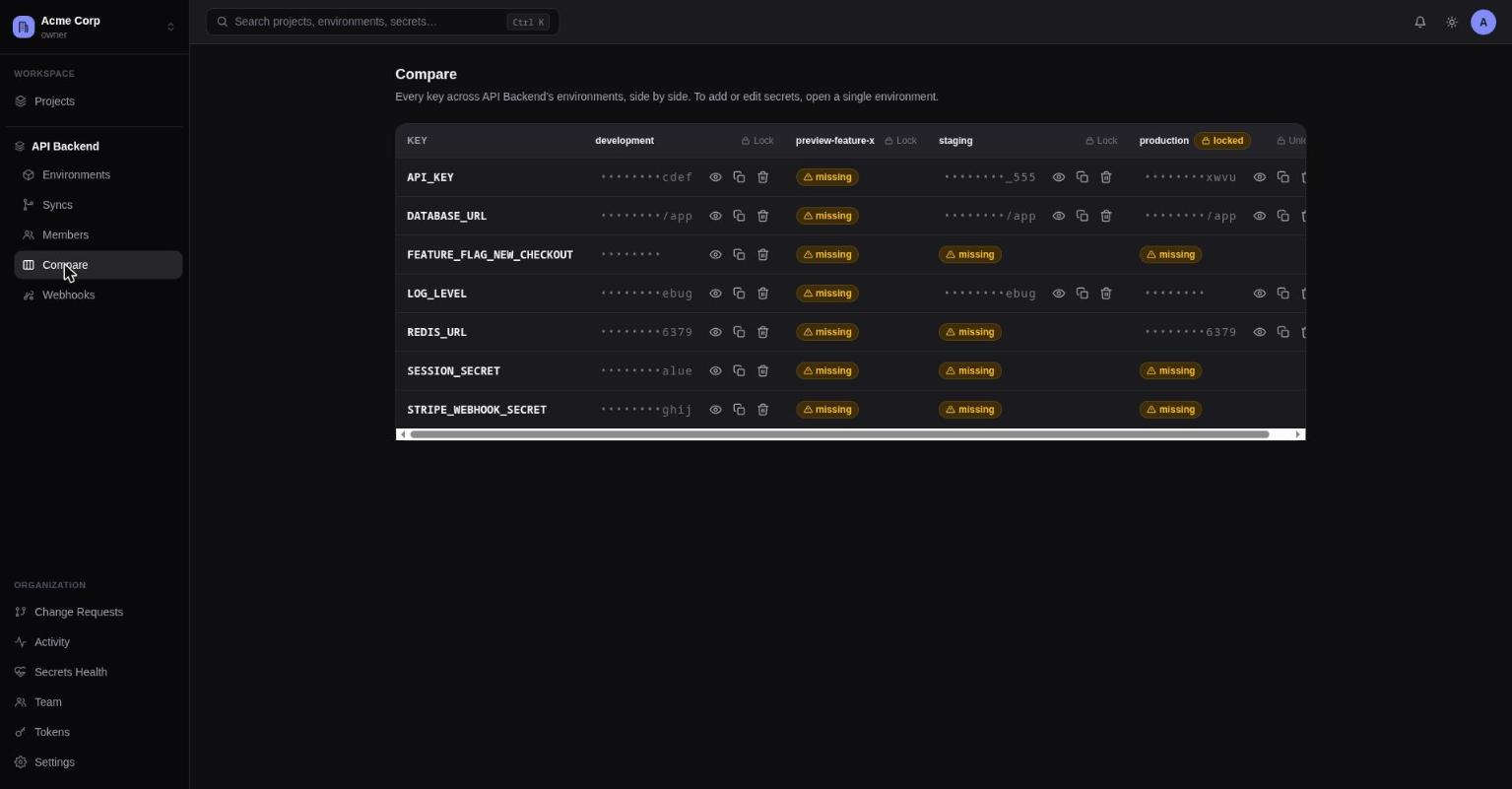Open Tokens page
1512x789 pixels.
(95, 732)
